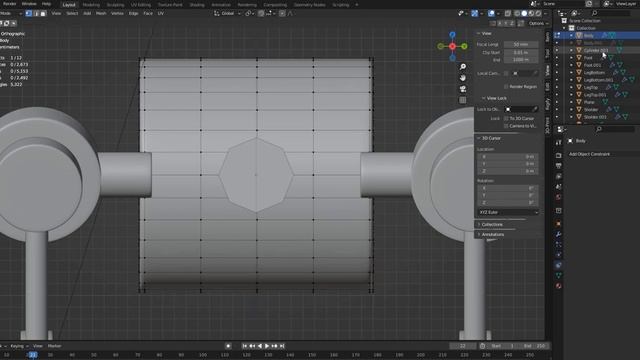Enable Lock To 3D Cursor checkbox
Viewport: 640px width, 360px height.
(506, 118)
